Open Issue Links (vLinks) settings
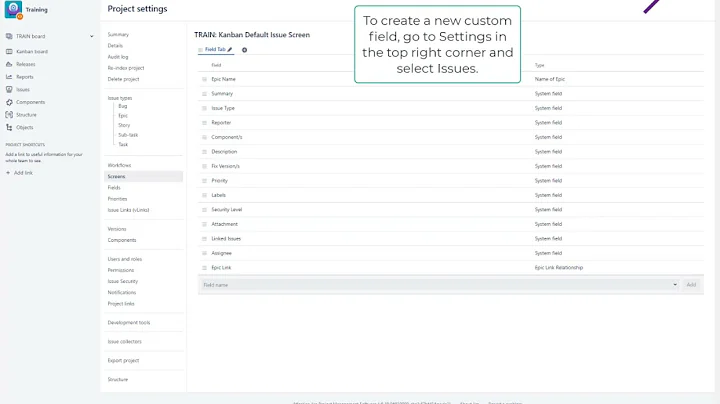This screenshot has height=404, width=720. pos(129,210)
